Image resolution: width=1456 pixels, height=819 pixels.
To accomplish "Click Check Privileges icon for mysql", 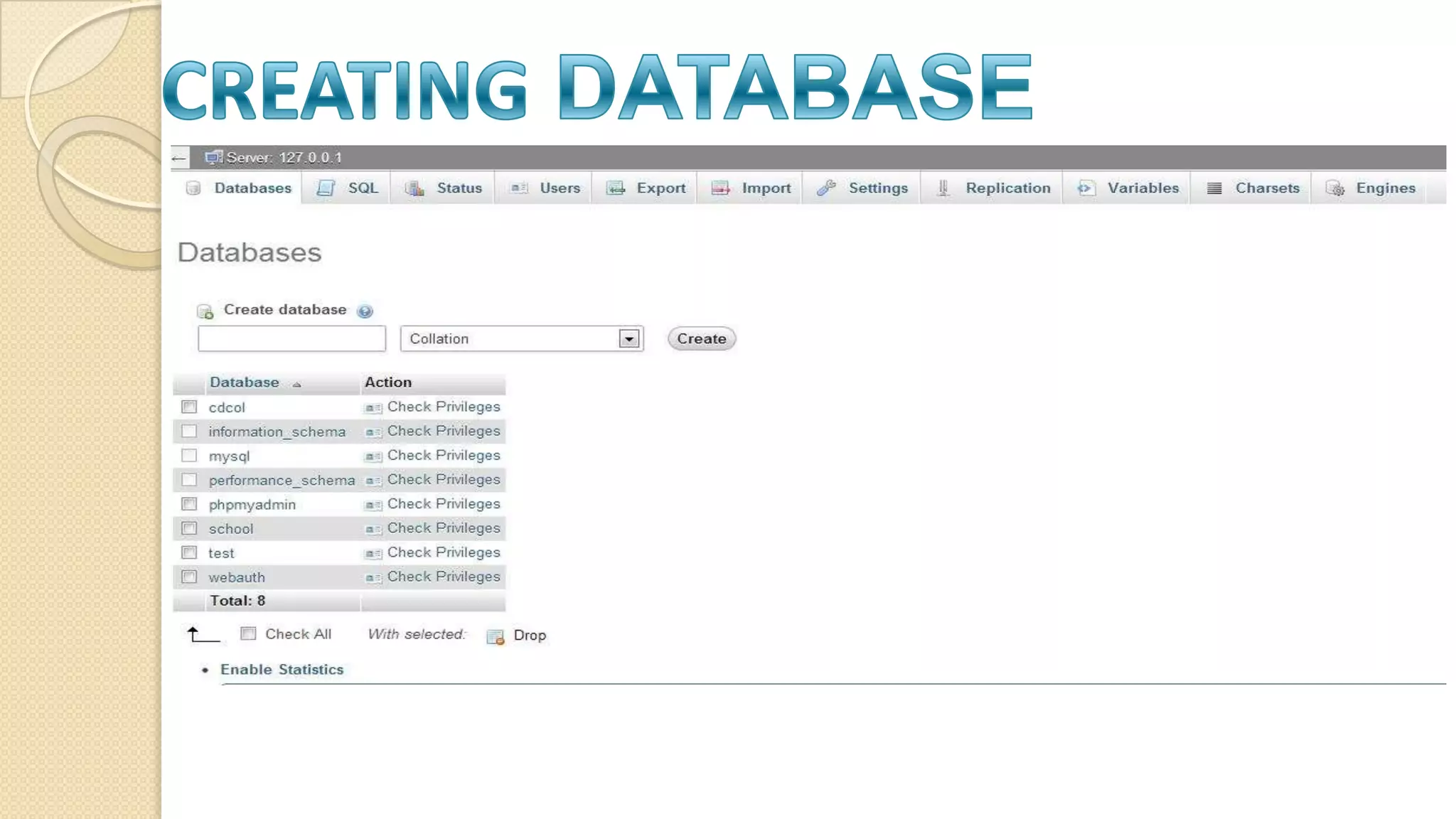I will point(373,456).
